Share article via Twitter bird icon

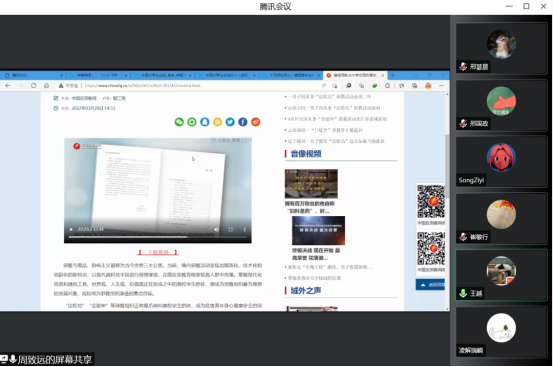[230, 122]
